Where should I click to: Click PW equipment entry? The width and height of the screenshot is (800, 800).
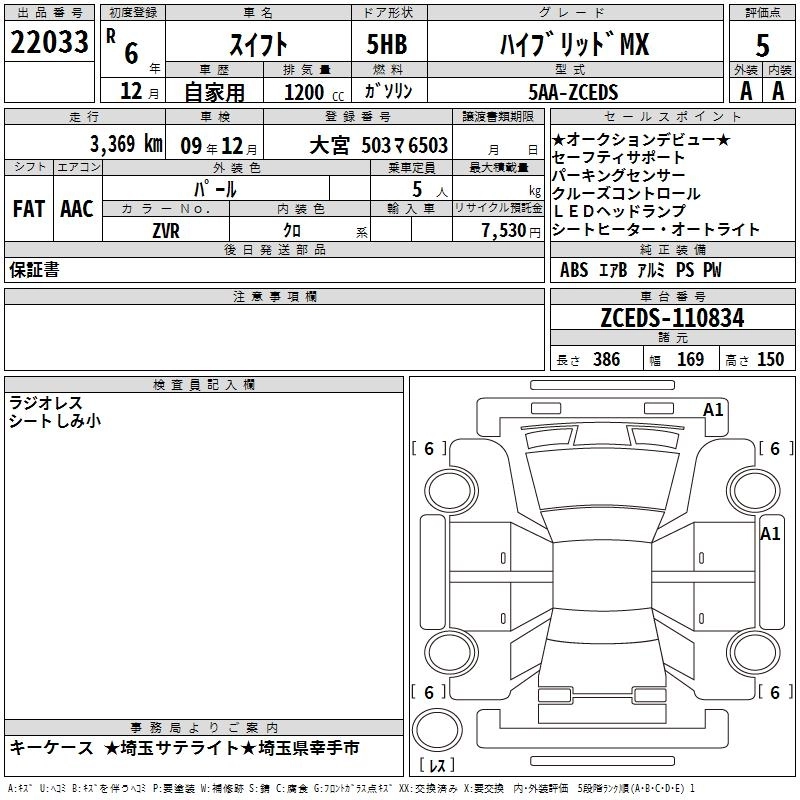coord(713,270)
